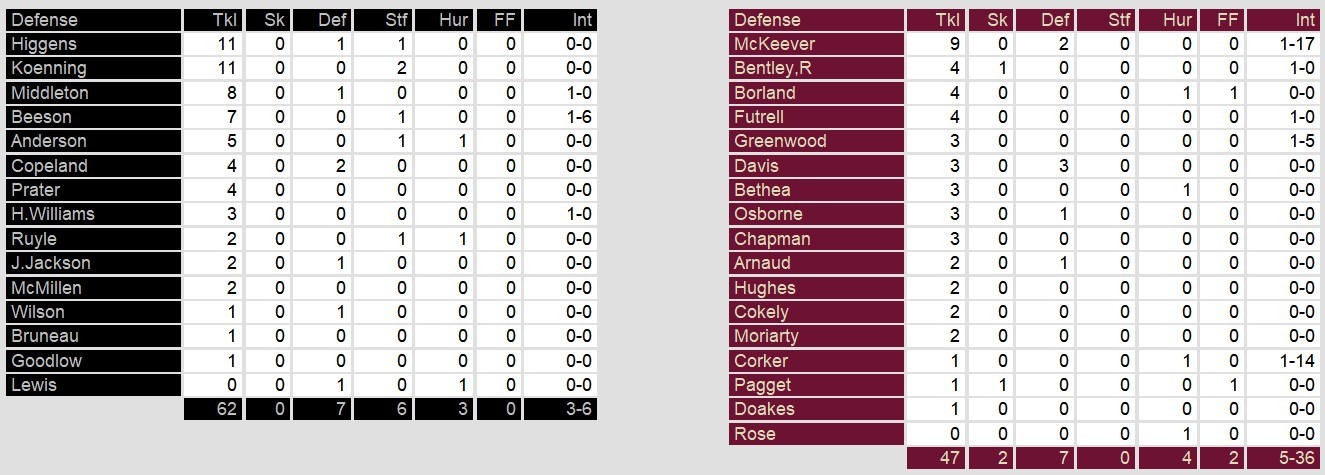1325x475 pixels.
Task: Click the Rose player name
Action: tap(754, 434)
